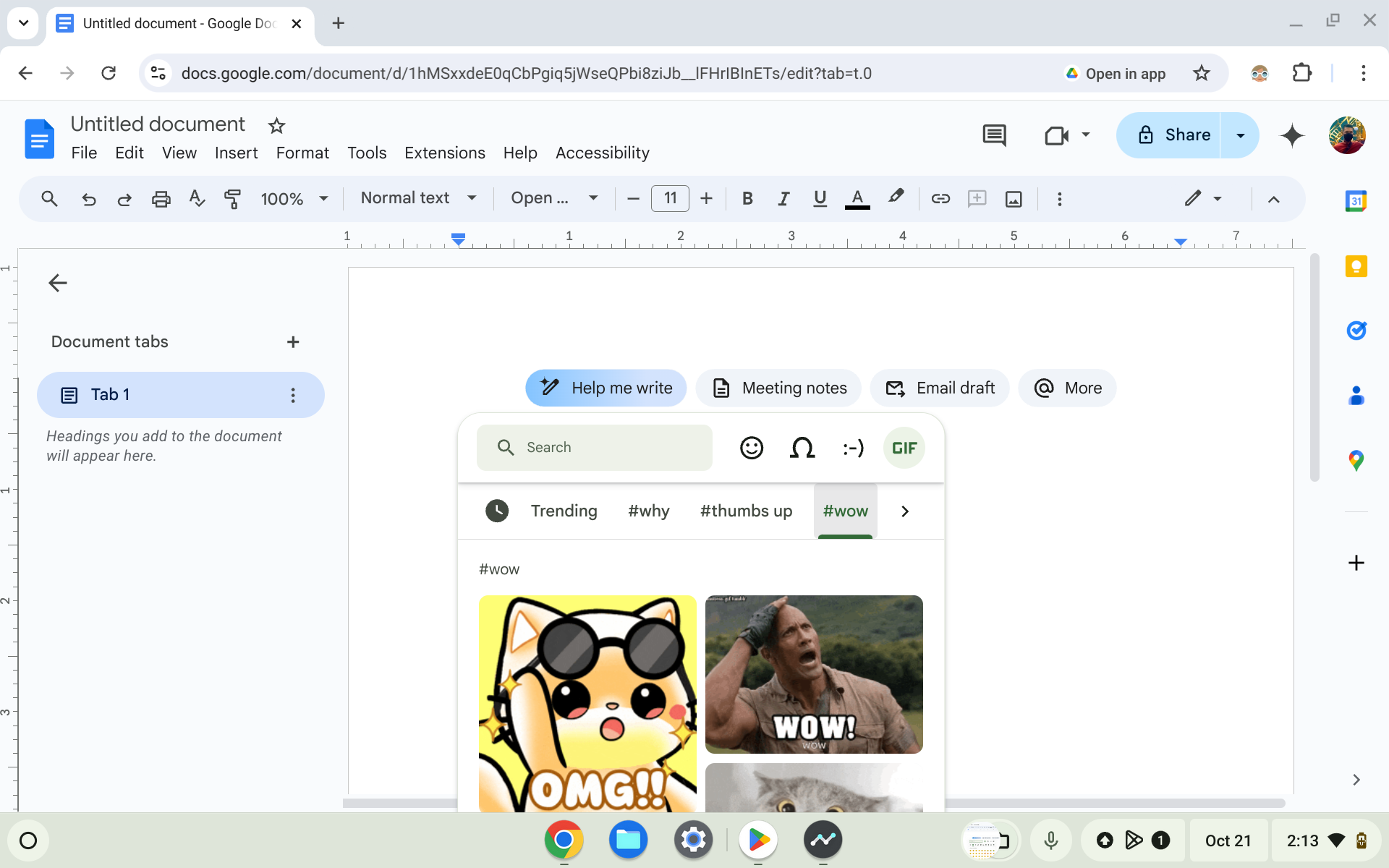
Task: Click the Insert image icon
Action: point(1013,198)
